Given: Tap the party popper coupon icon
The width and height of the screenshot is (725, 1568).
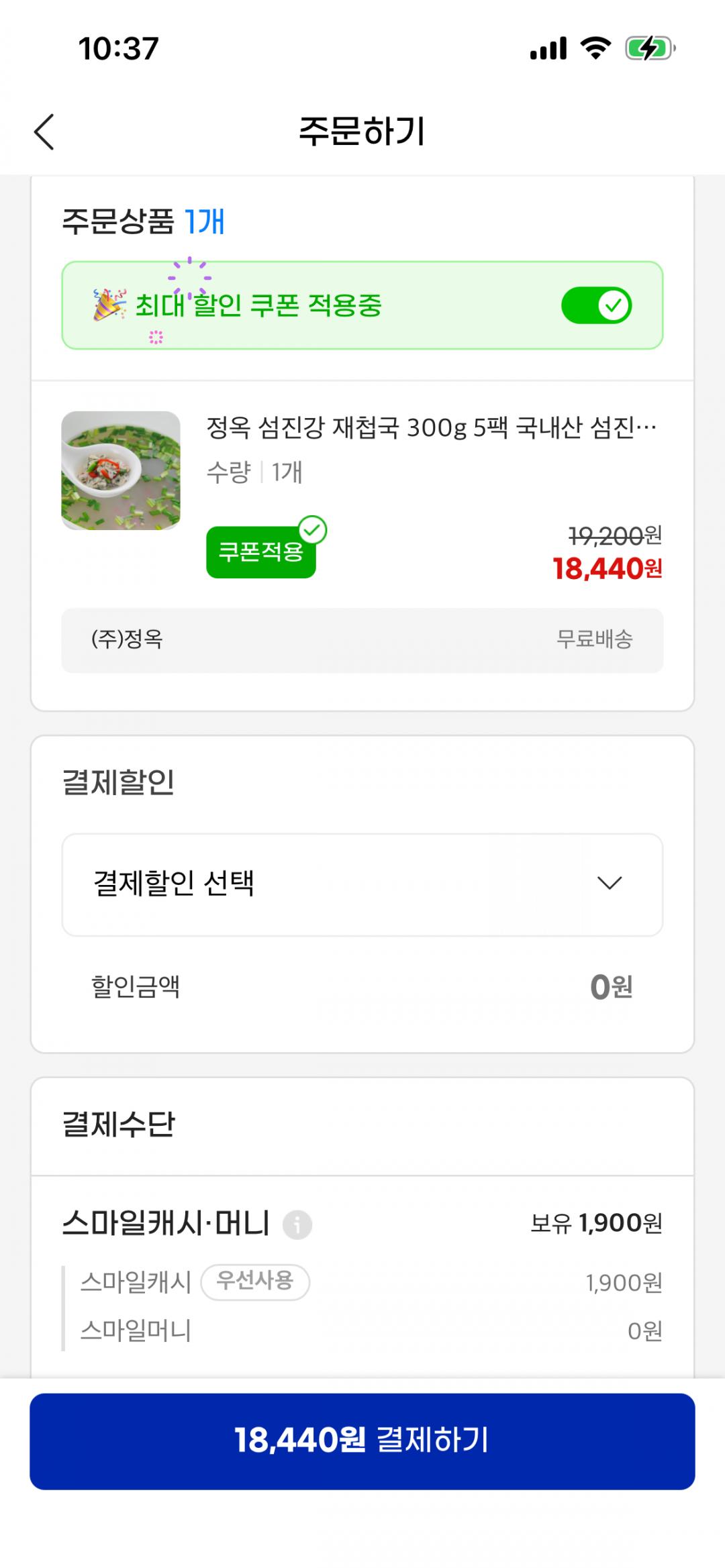Looking at the screenshot, I should 109,305.
